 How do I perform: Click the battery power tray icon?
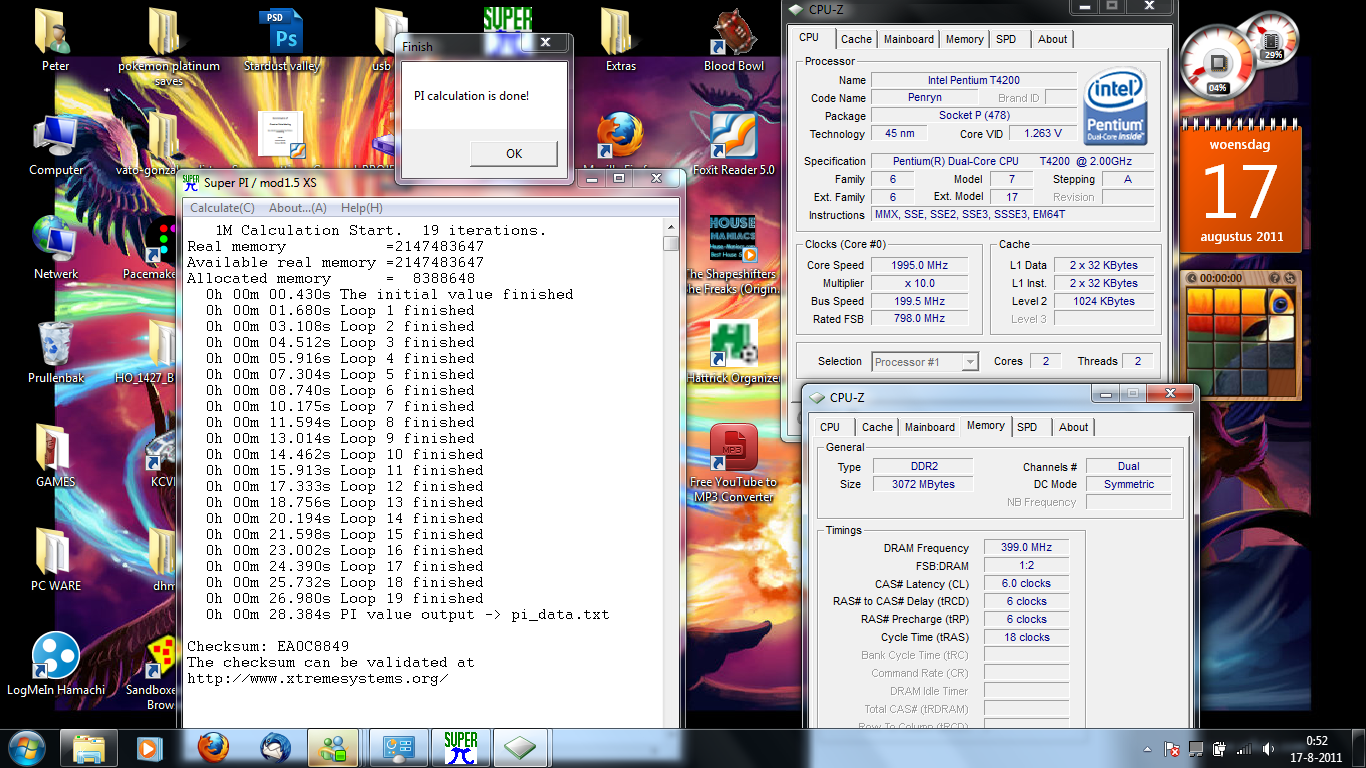click(x=1220, y=749)
